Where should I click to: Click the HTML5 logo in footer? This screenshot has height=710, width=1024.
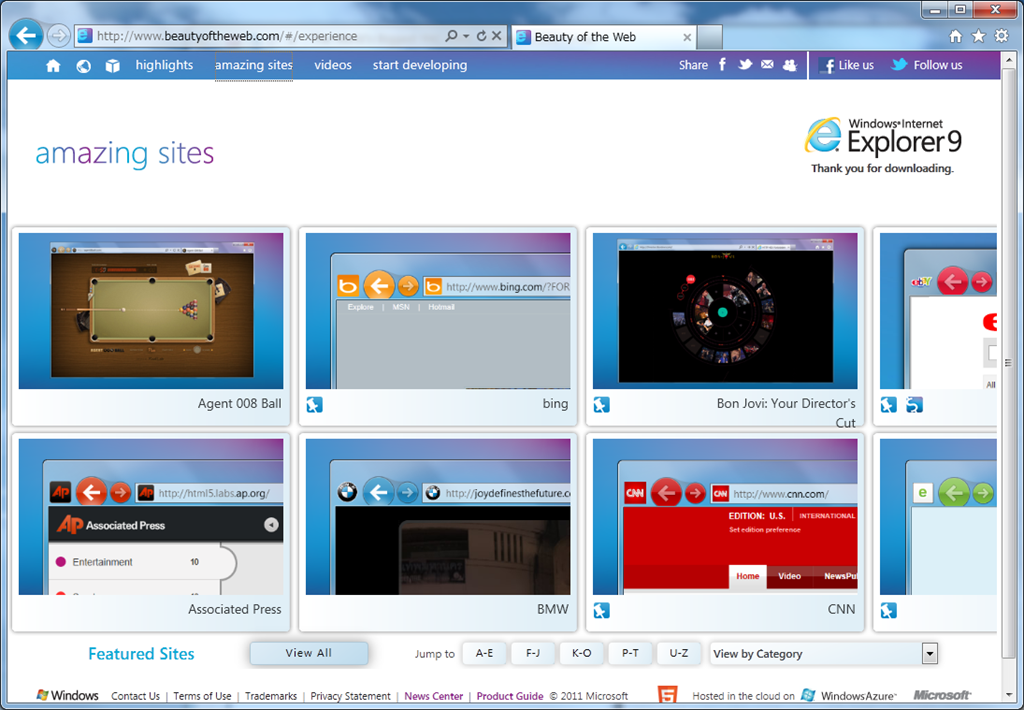pyautogui.click(x=667, y=695)
